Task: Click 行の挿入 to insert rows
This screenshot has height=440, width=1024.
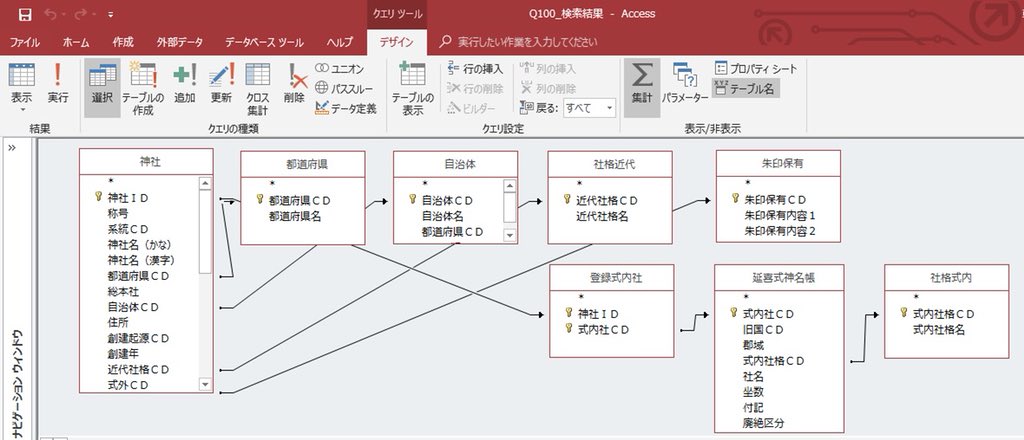Action: click(475, 69)
